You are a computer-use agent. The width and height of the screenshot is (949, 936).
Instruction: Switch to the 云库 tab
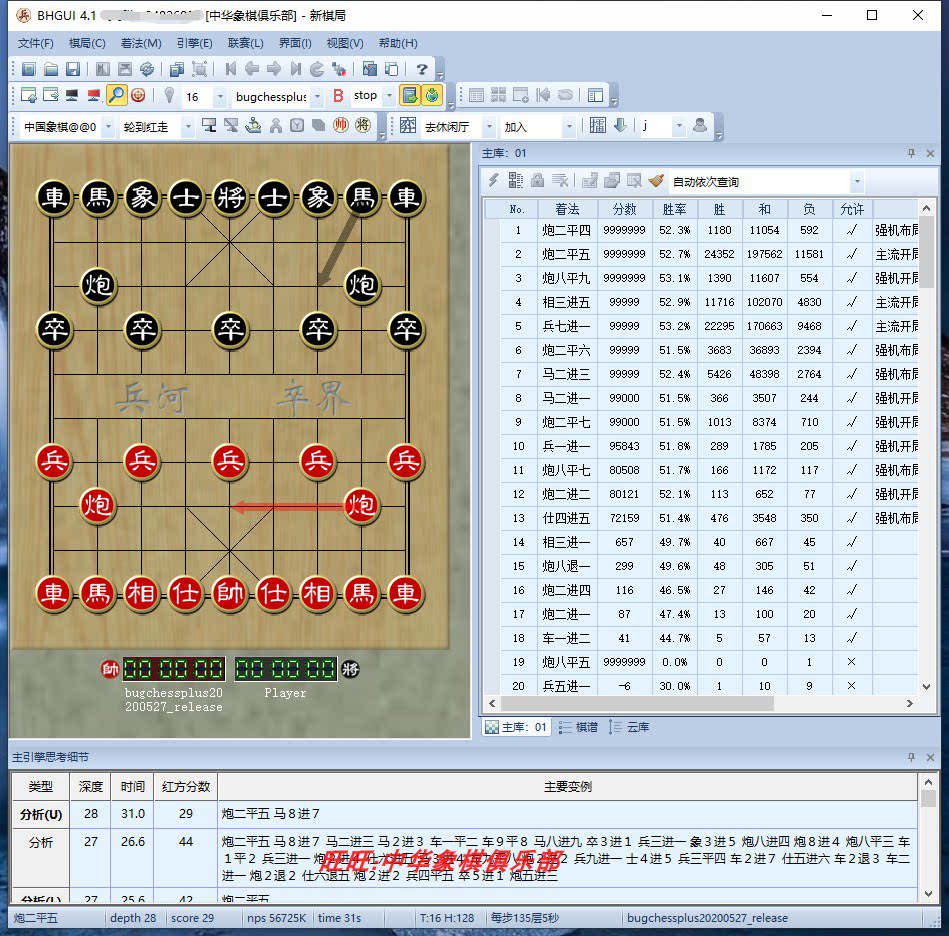pyautogui.click(x=629, y=727)
